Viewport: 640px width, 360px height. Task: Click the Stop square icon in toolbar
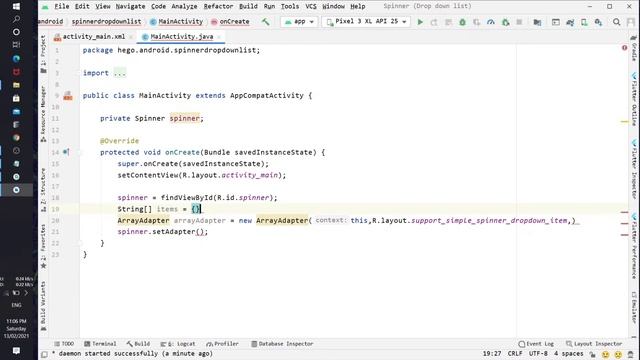click(519, 22)
